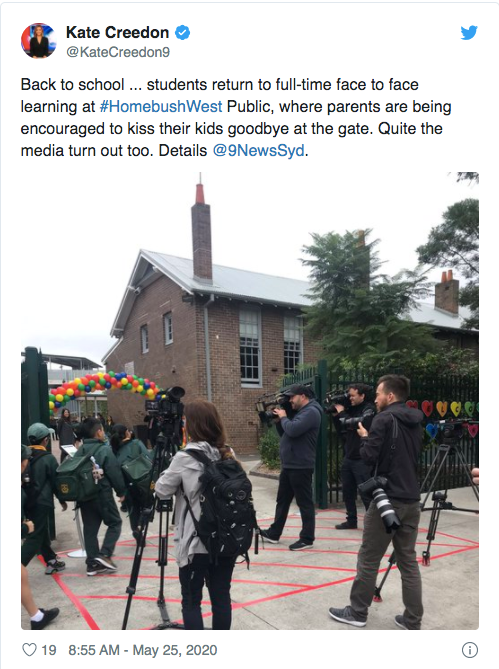Open Kate Creedon's profile avatar
This screenshot has height=669, width=499.
point(39,41)
